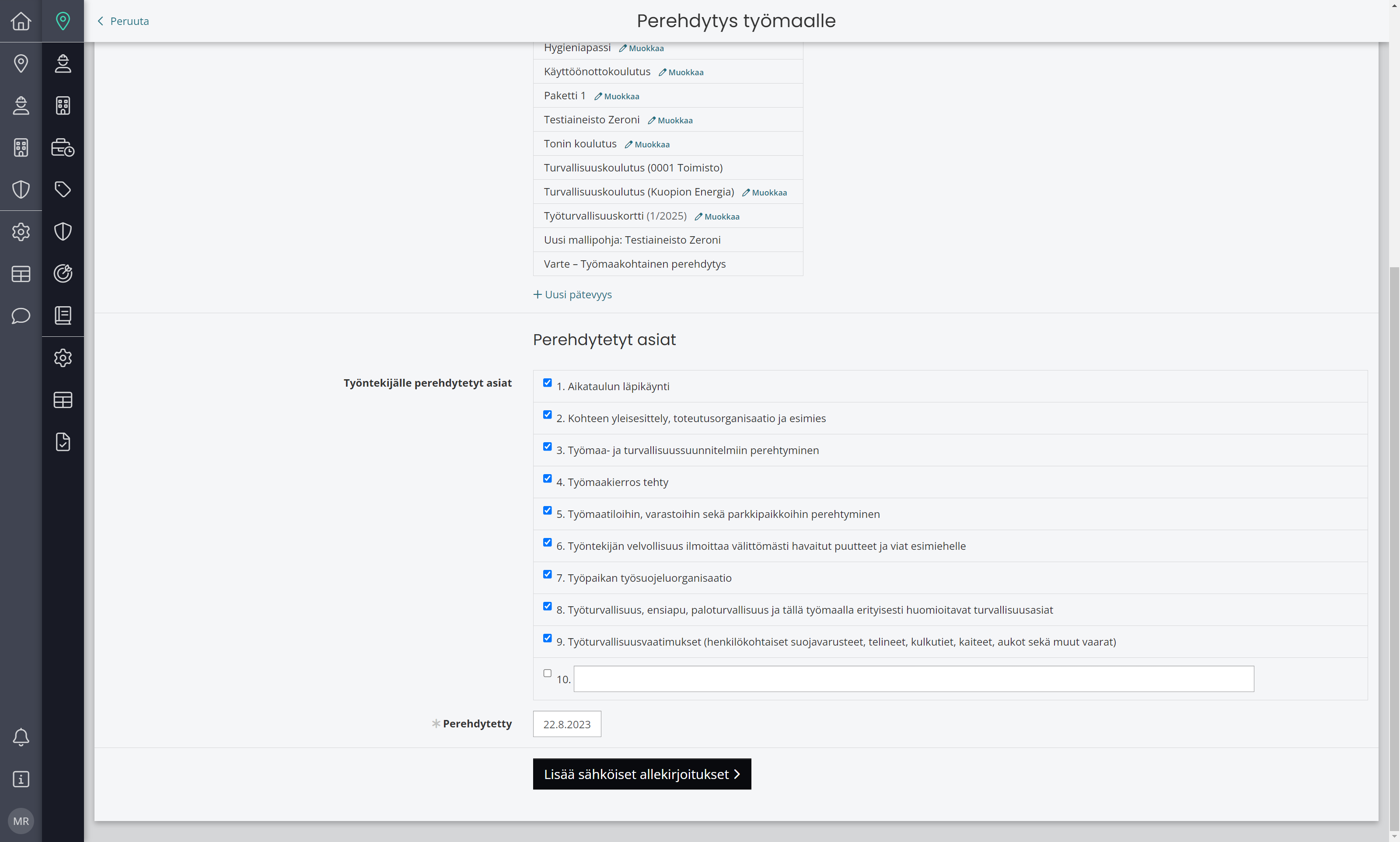This screenshot has height=842, width=1400.
Task: Check the empty item 10 checkbox
Action: point(548,674)
